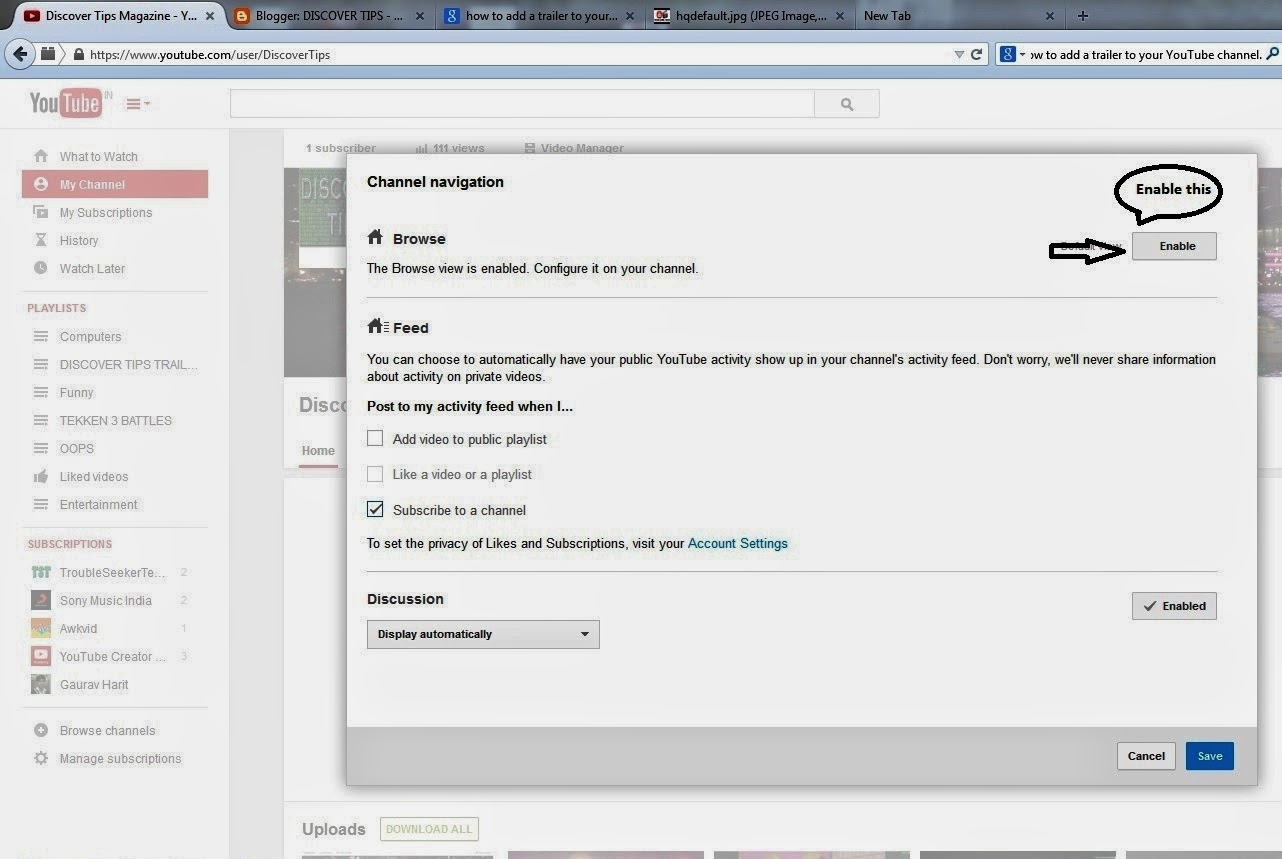Click the DOWNLOAD ALL uploads button
This screenshot has height=859, width=1282.
[429, 829]
